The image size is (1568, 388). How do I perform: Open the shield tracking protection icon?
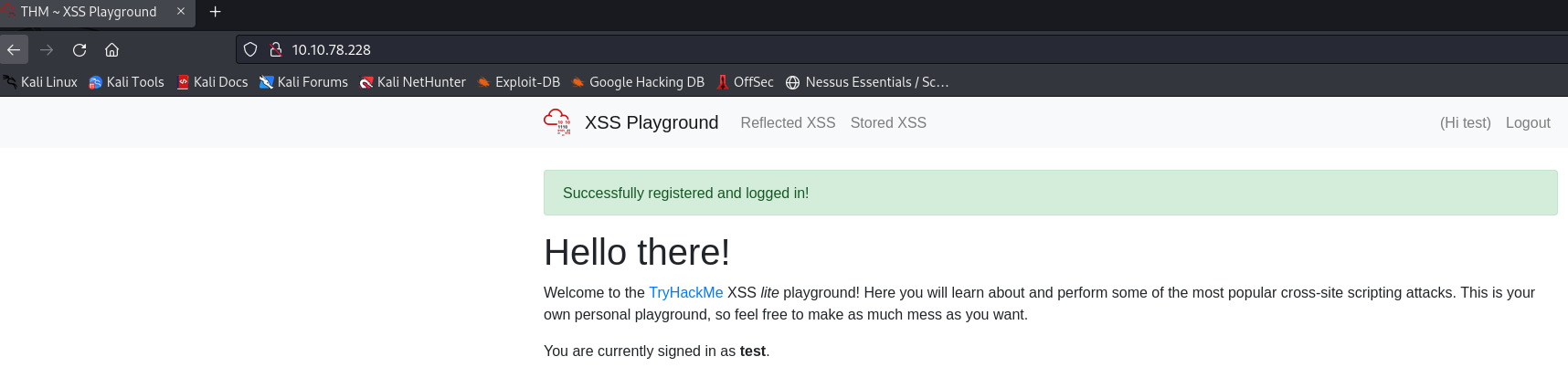coord(250,49)
